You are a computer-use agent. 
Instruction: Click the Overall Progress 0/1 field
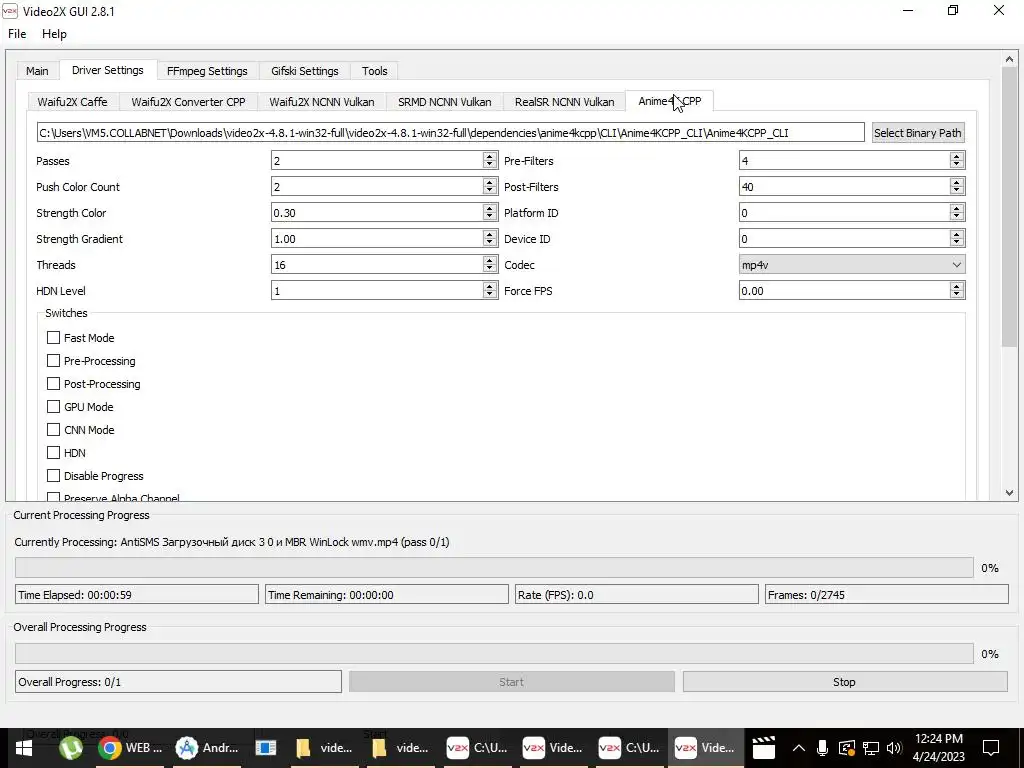point(178,682)
